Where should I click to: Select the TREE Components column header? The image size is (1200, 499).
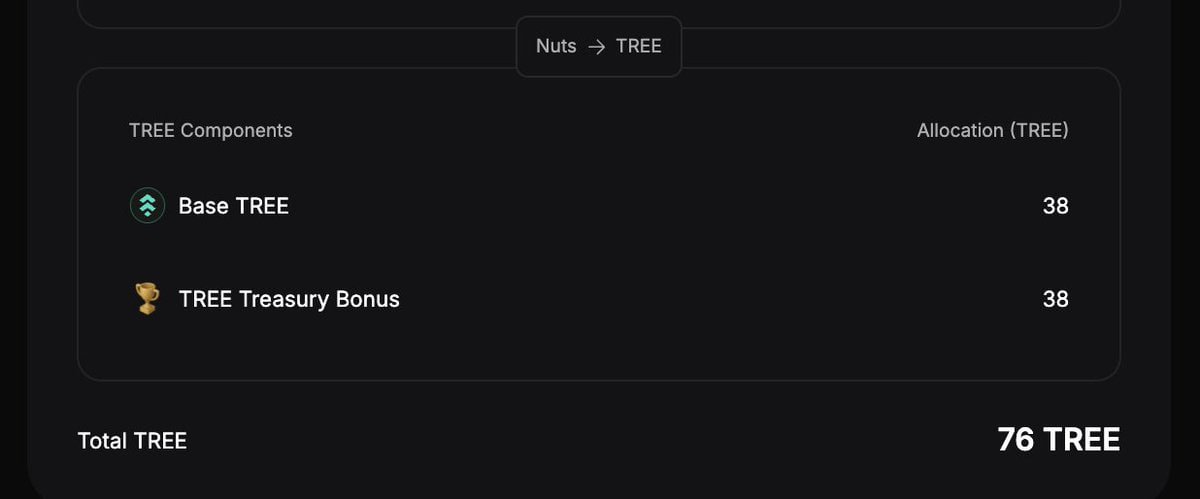[x=211, y=130]
